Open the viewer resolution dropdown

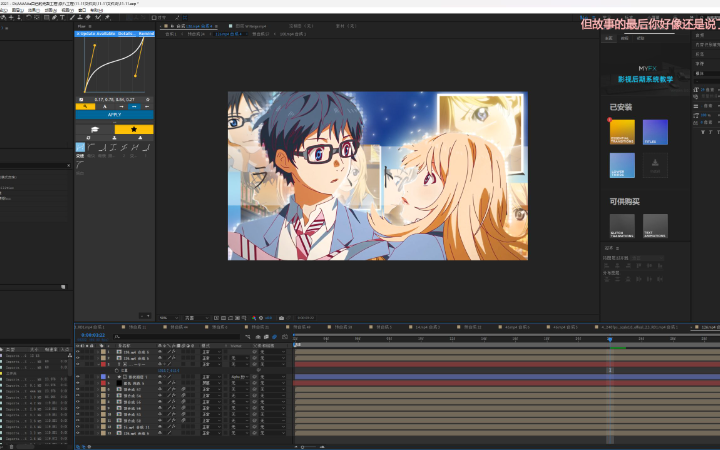click(x=197, y=318)
